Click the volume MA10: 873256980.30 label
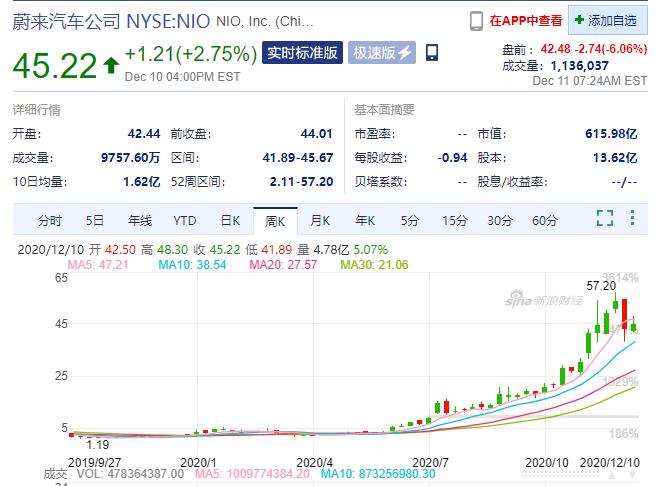 [378, 474]
